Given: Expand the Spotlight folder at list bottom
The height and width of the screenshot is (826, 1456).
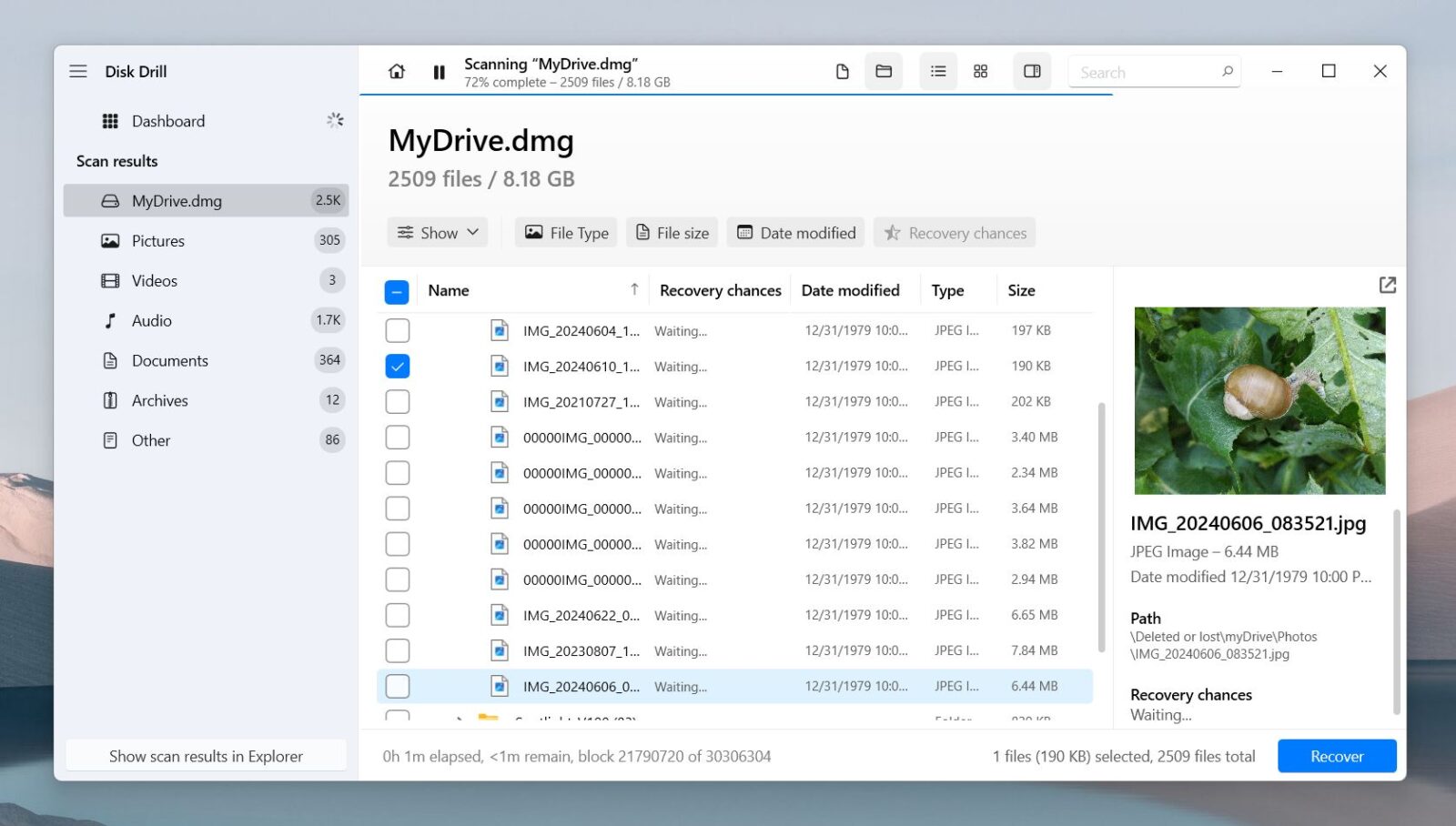Looking at the screenshot, I should (x=460, y=719).
